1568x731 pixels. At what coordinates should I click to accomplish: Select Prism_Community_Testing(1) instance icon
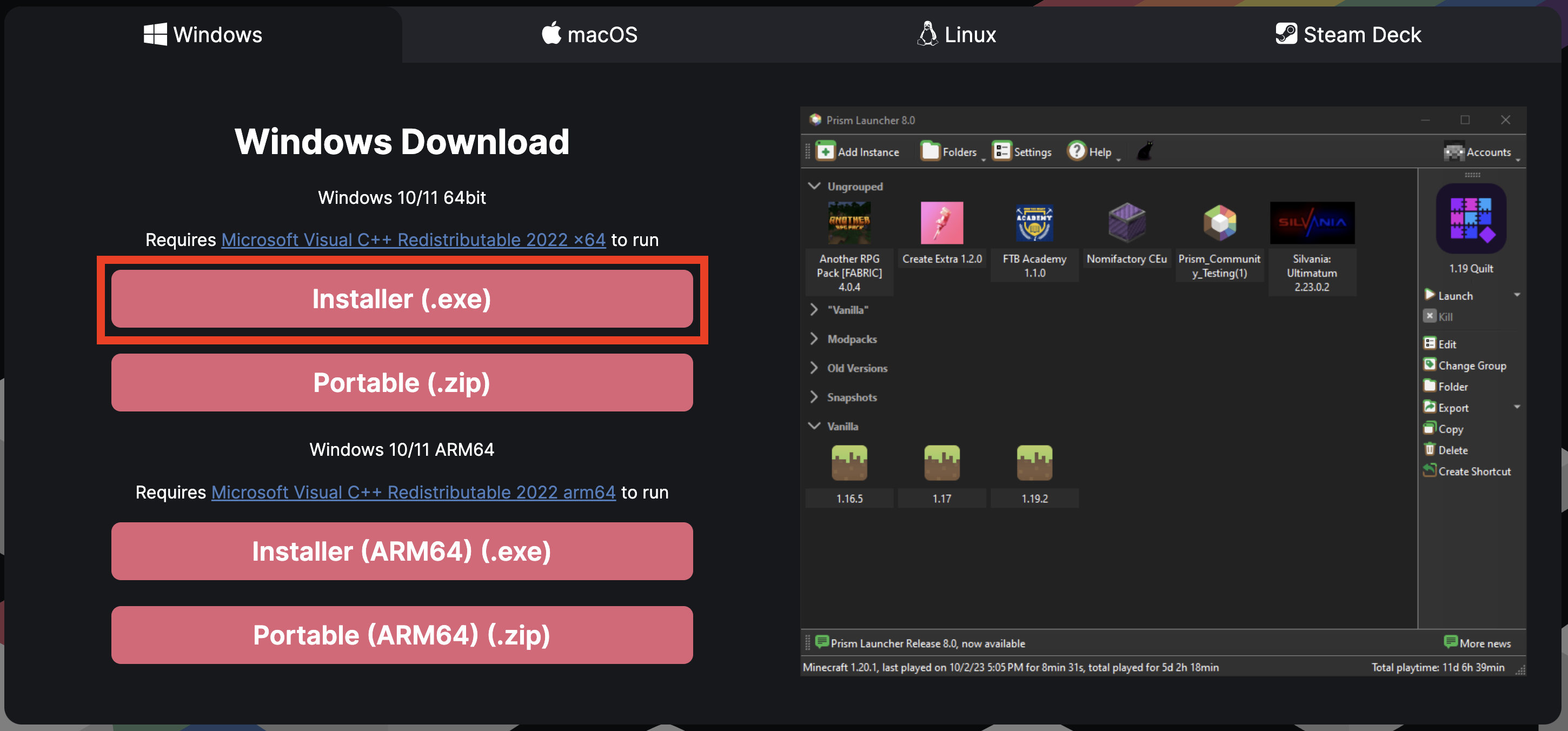(1219, 223)
